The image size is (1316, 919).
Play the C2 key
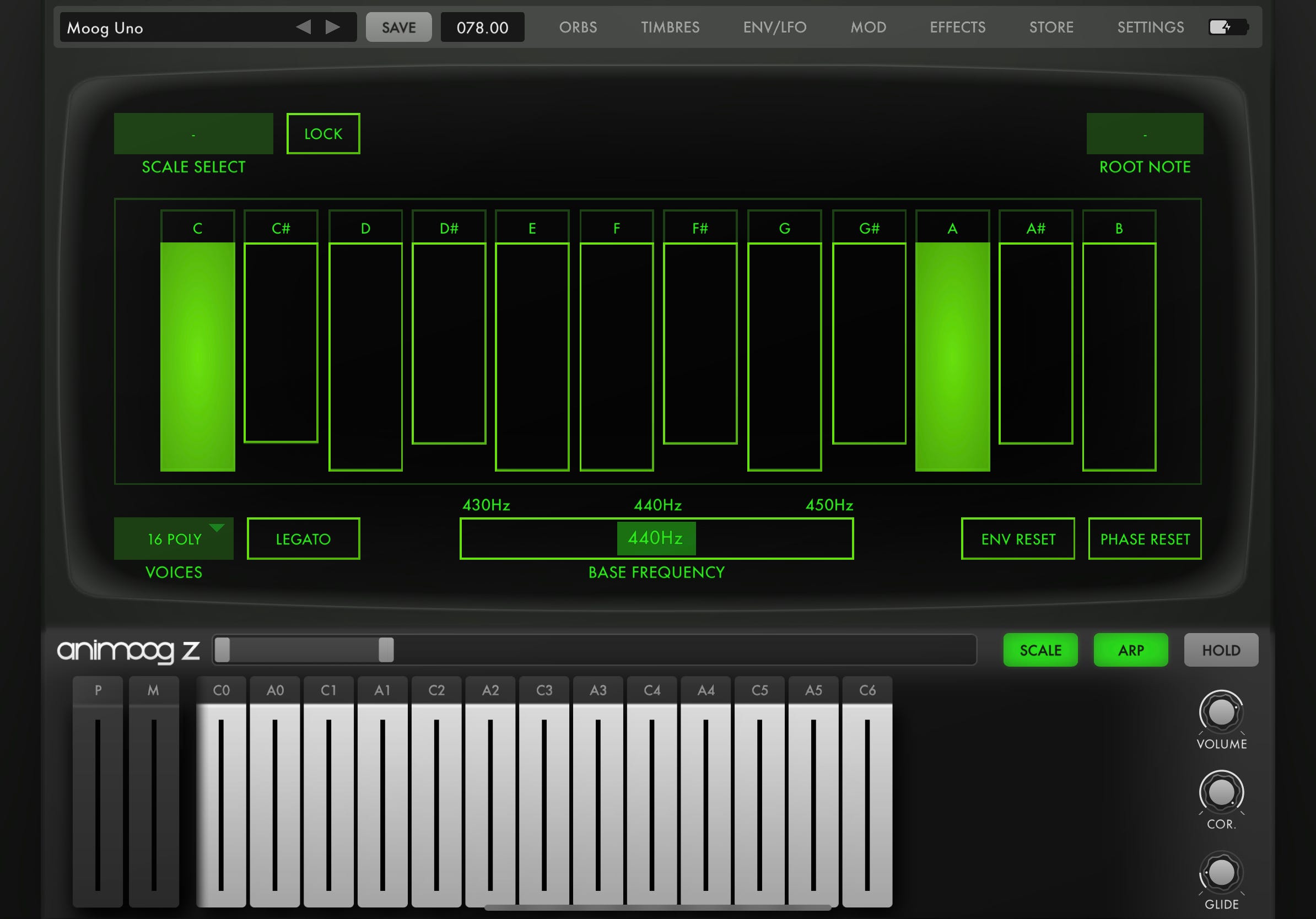click(437, 792)
